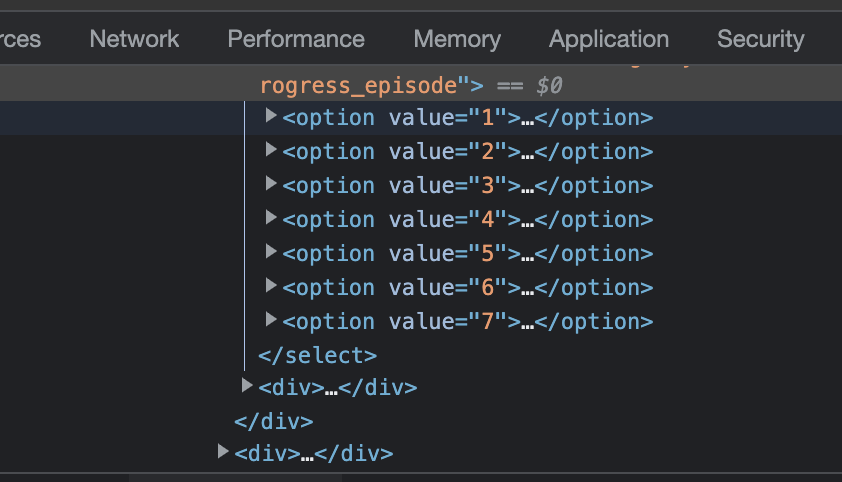Select the option value="7" element row
This screenshot has height=482, width=842.
(x=421, y=322)
